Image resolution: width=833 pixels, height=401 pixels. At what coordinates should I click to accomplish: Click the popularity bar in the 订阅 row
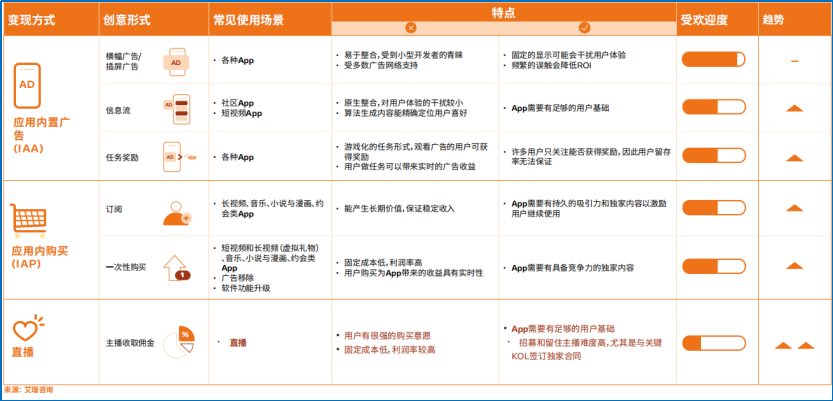click(714, 212)
